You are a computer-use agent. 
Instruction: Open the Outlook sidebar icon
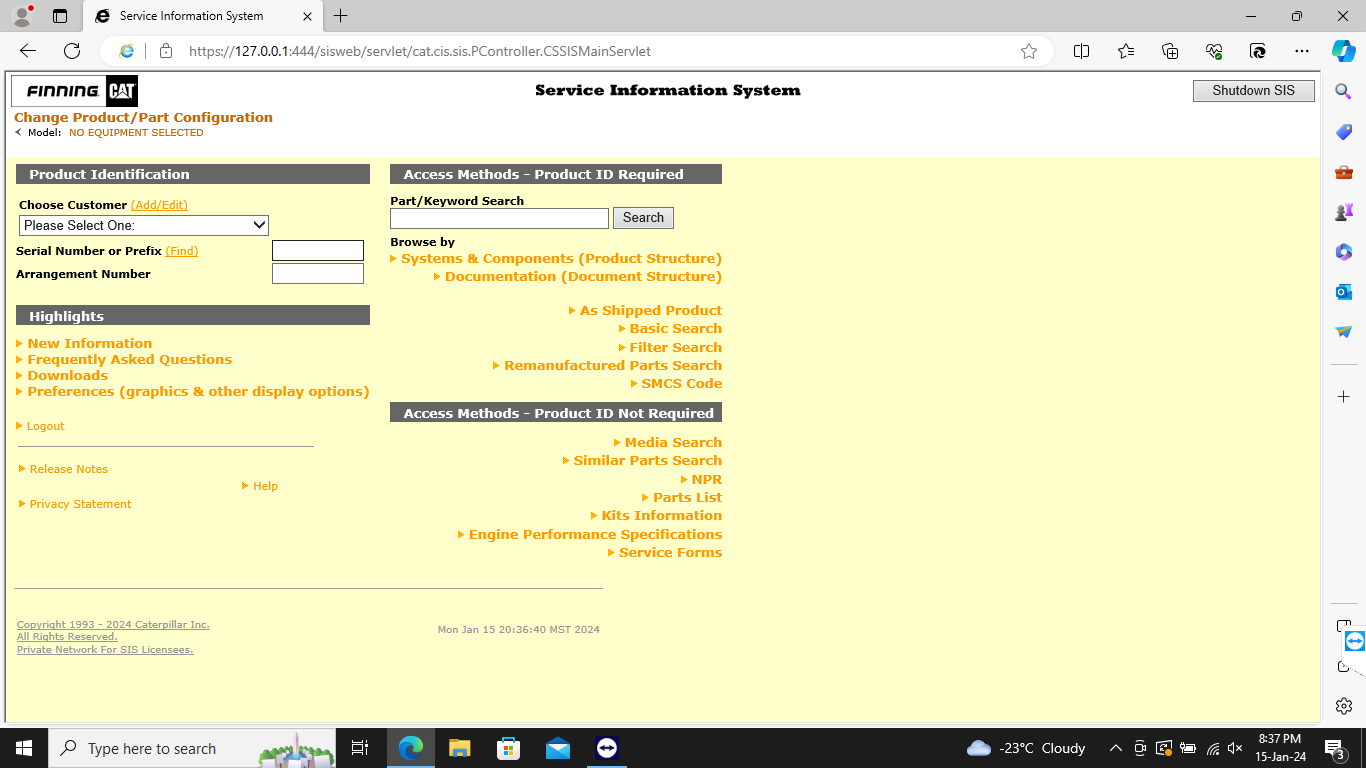[1344, 292]
